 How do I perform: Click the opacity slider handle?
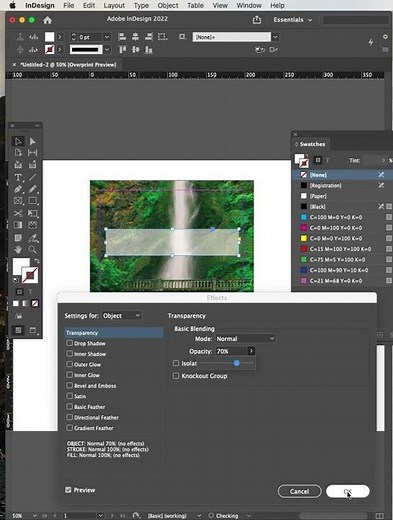(236, 363)
